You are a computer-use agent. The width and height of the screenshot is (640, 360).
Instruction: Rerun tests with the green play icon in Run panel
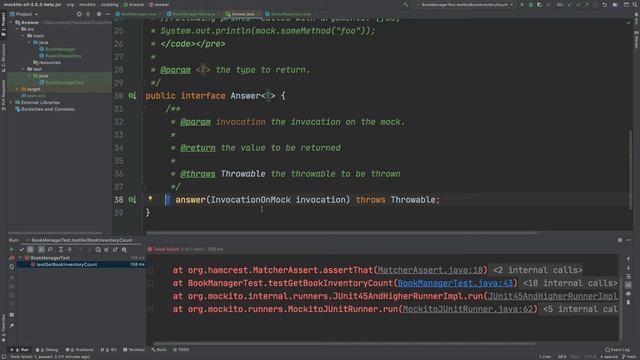(11, 249)
